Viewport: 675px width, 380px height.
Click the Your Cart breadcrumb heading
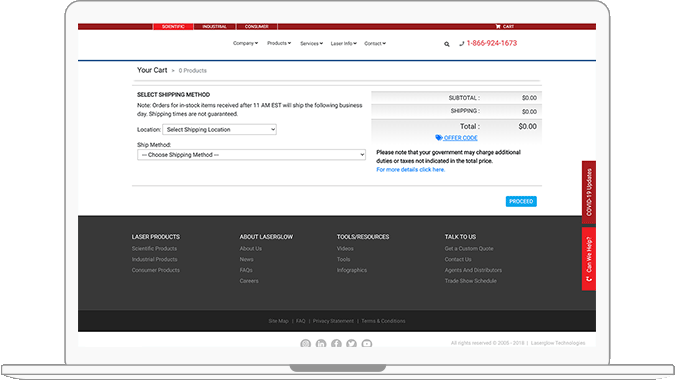tap(152, 70)
